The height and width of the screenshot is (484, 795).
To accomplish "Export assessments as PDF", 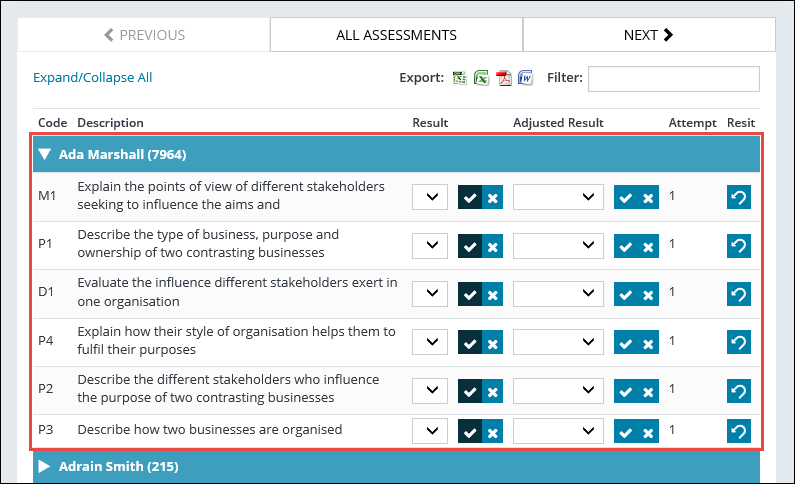I will click(504, 78).
